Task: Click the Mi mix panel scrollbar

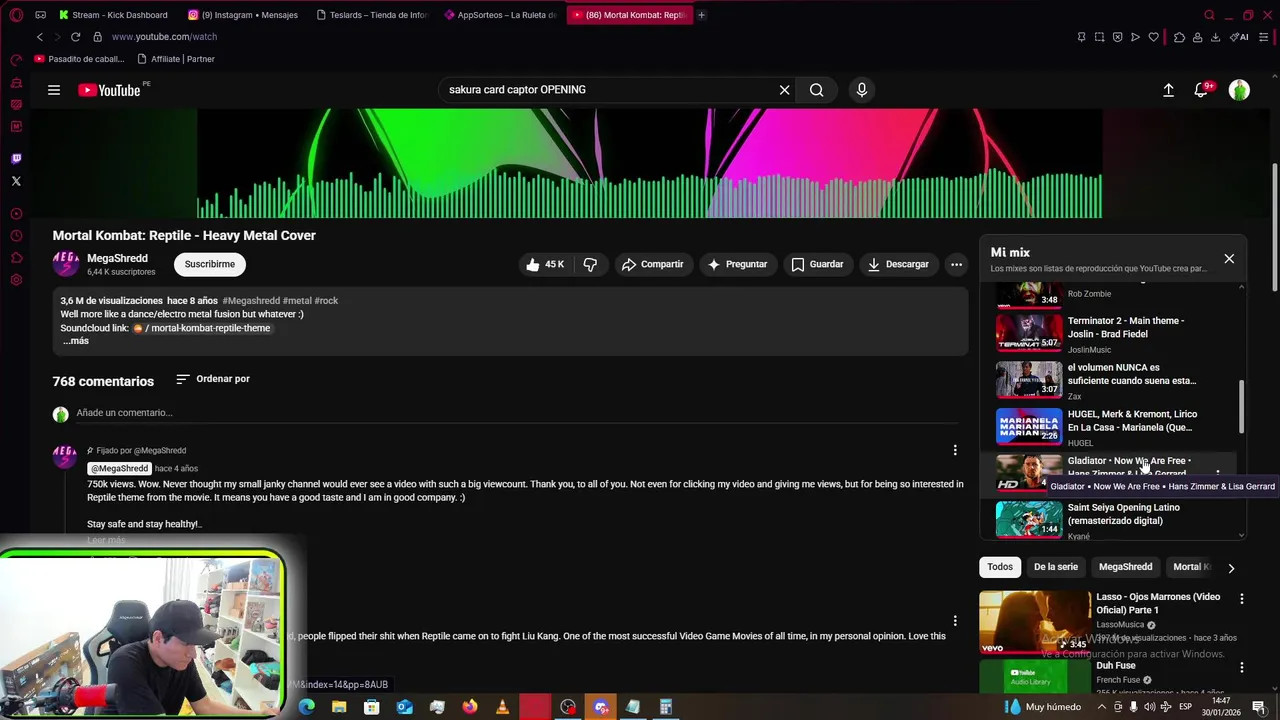Action: [1242, 406]
